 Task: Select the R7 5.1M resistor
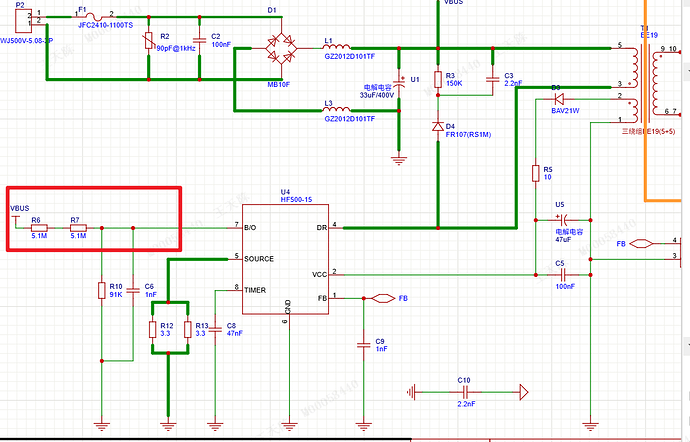coord(76,227)
